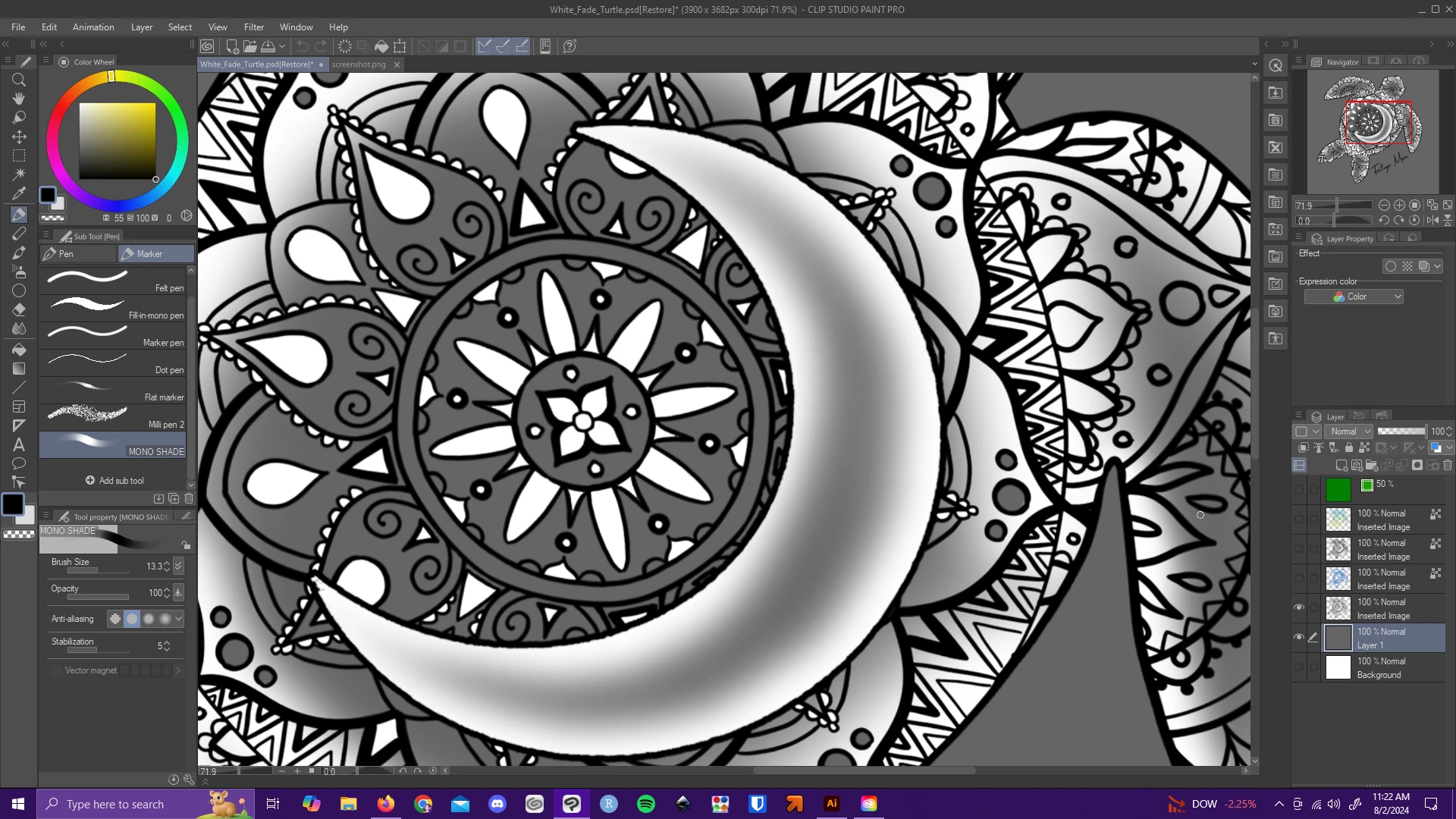The image size is (1456, 819).
Task: Open Spotify from the taskbar
Action: click(645, 804)
